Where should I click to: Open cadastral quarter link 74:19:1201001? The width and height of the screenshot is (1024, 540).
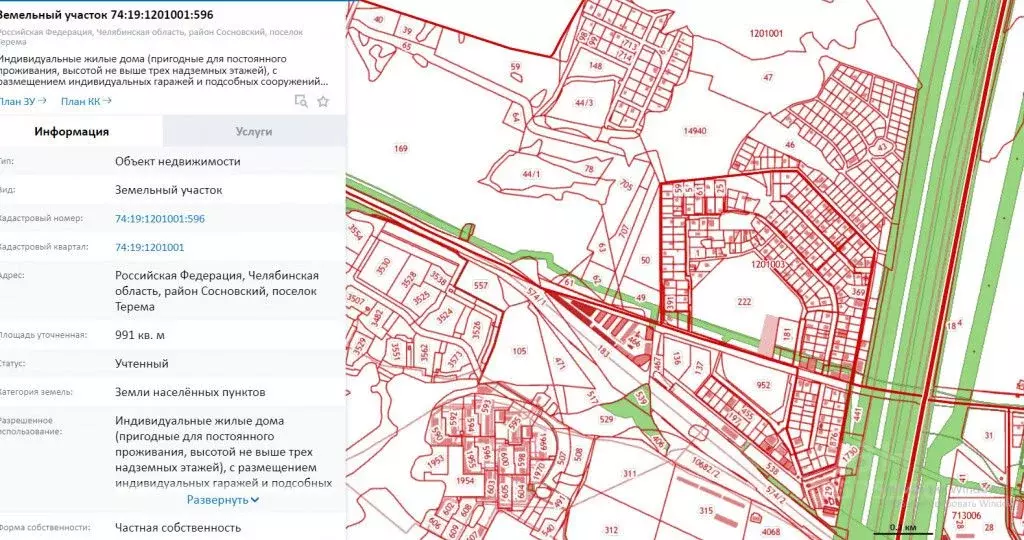point(150,247)
